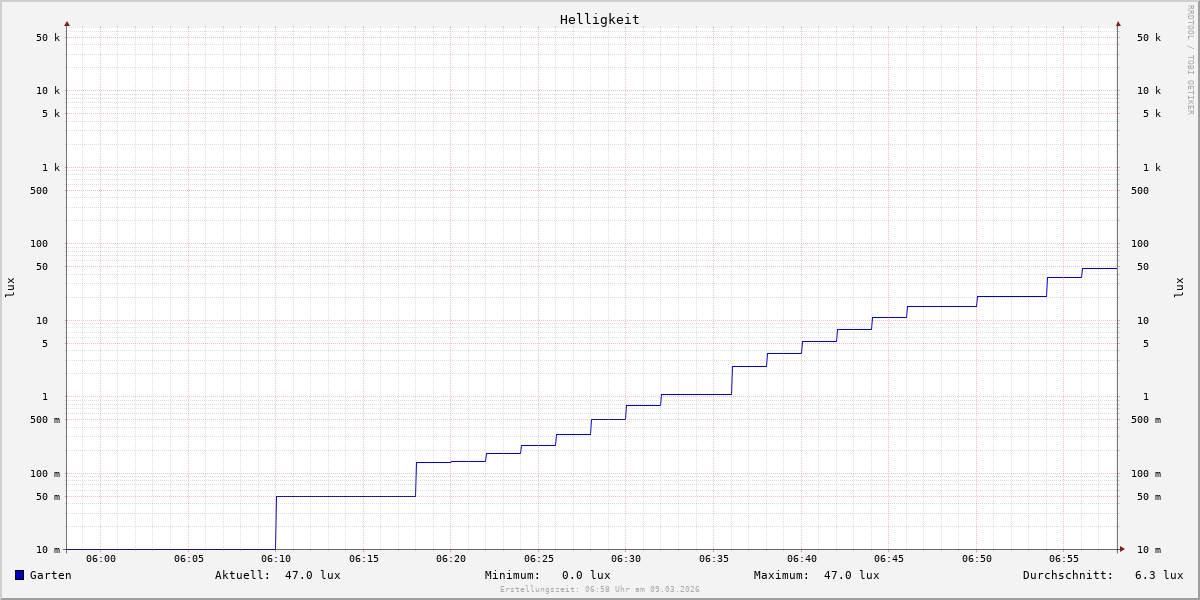Image resolution: width=1200 pixels, height=600 pixels.
Task: Select the Maximum 47.0 lux value
Action: [851, 575]
